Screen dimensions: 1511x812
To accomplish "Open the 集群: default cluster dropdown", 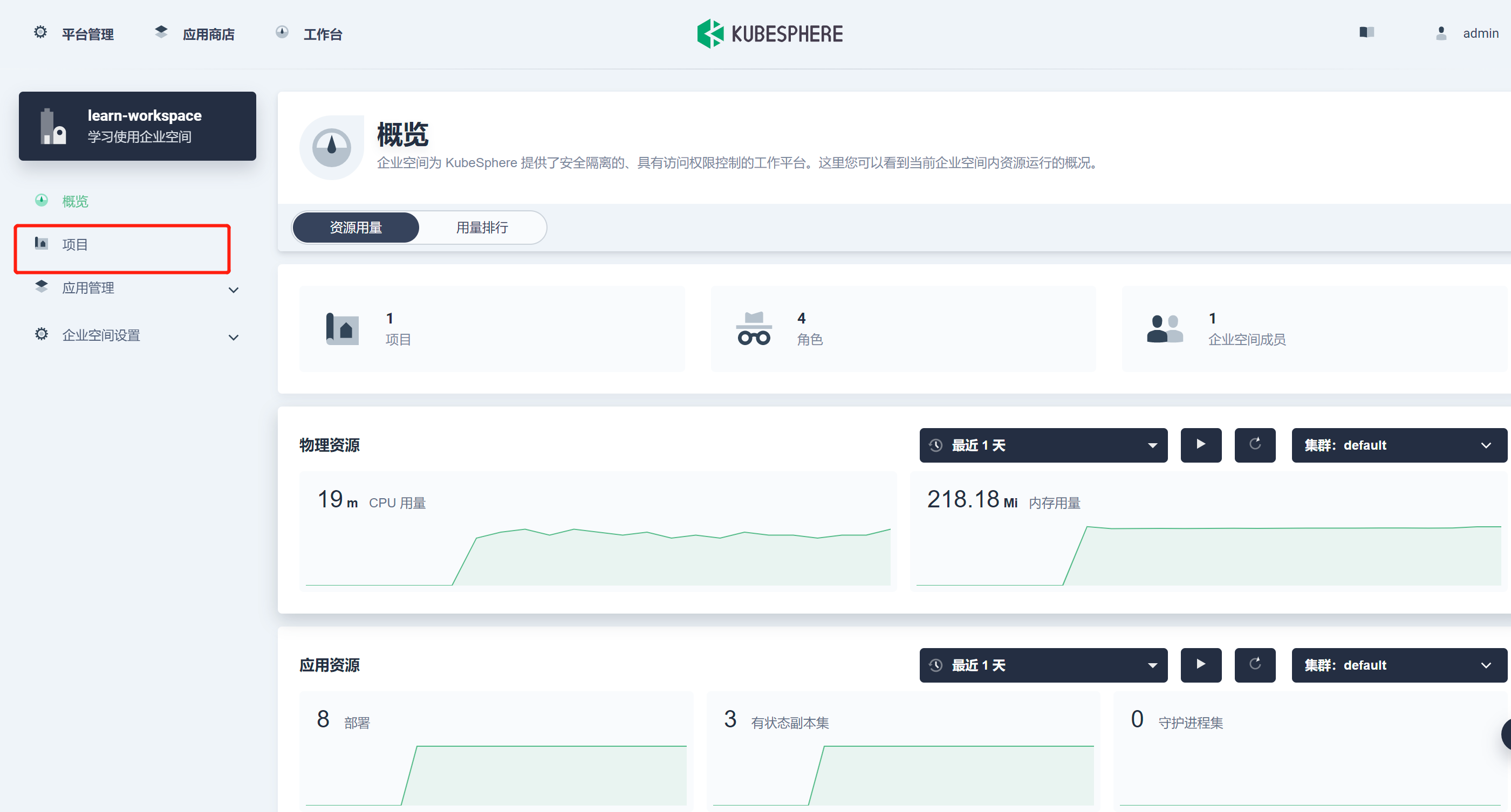I will pyautogui.click(x=1399, y=445).
